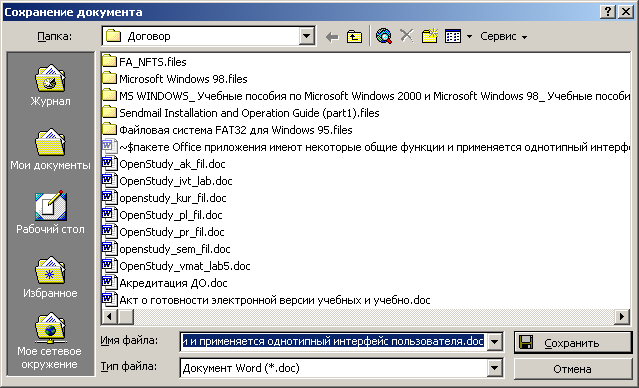
Task: Open Журнал in the places bar
Action: point(50,86)
